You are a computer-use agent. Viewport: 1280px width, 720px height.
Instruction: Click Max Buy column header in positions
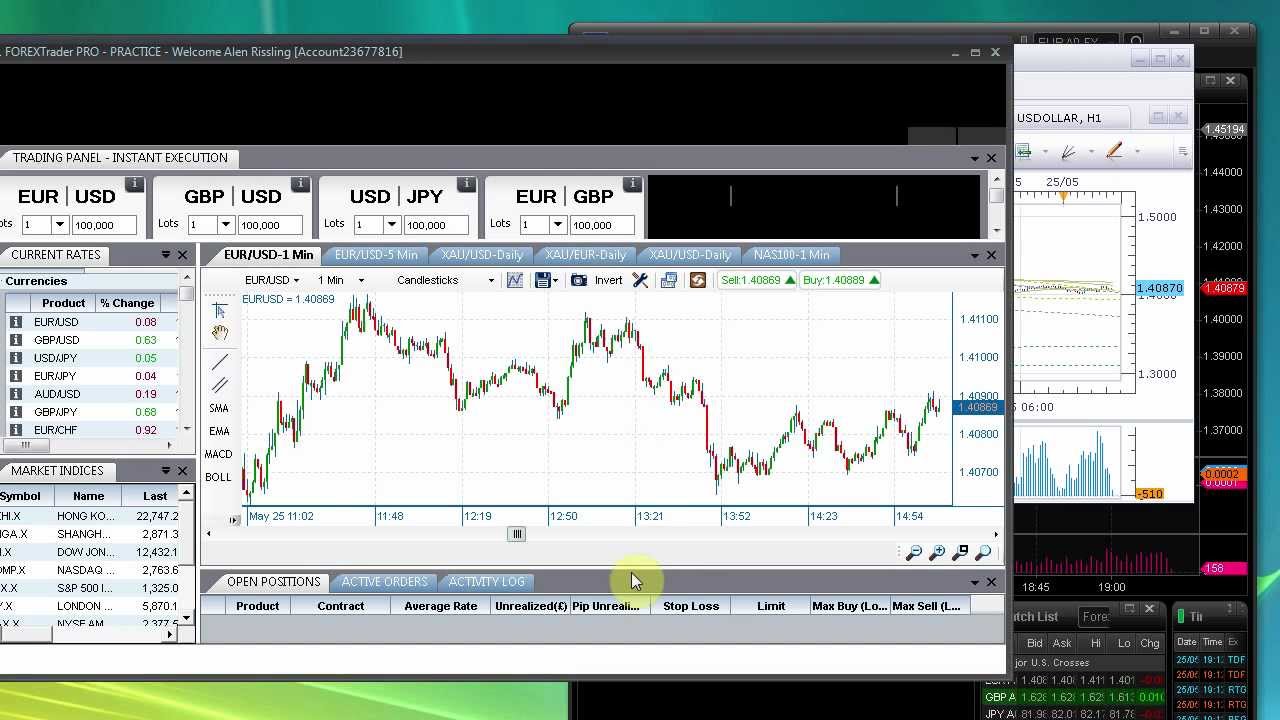coord(849,606)
